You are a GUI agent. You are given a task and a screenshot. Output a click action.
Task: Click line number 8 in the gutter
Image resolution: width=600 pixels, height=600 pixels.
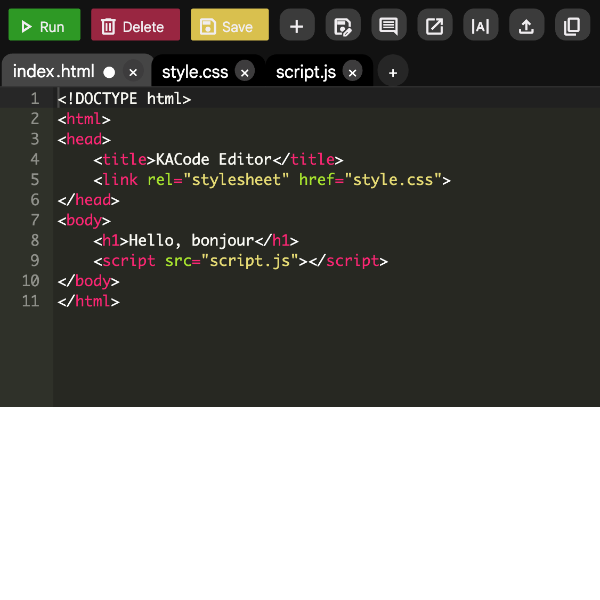[35, 240]
